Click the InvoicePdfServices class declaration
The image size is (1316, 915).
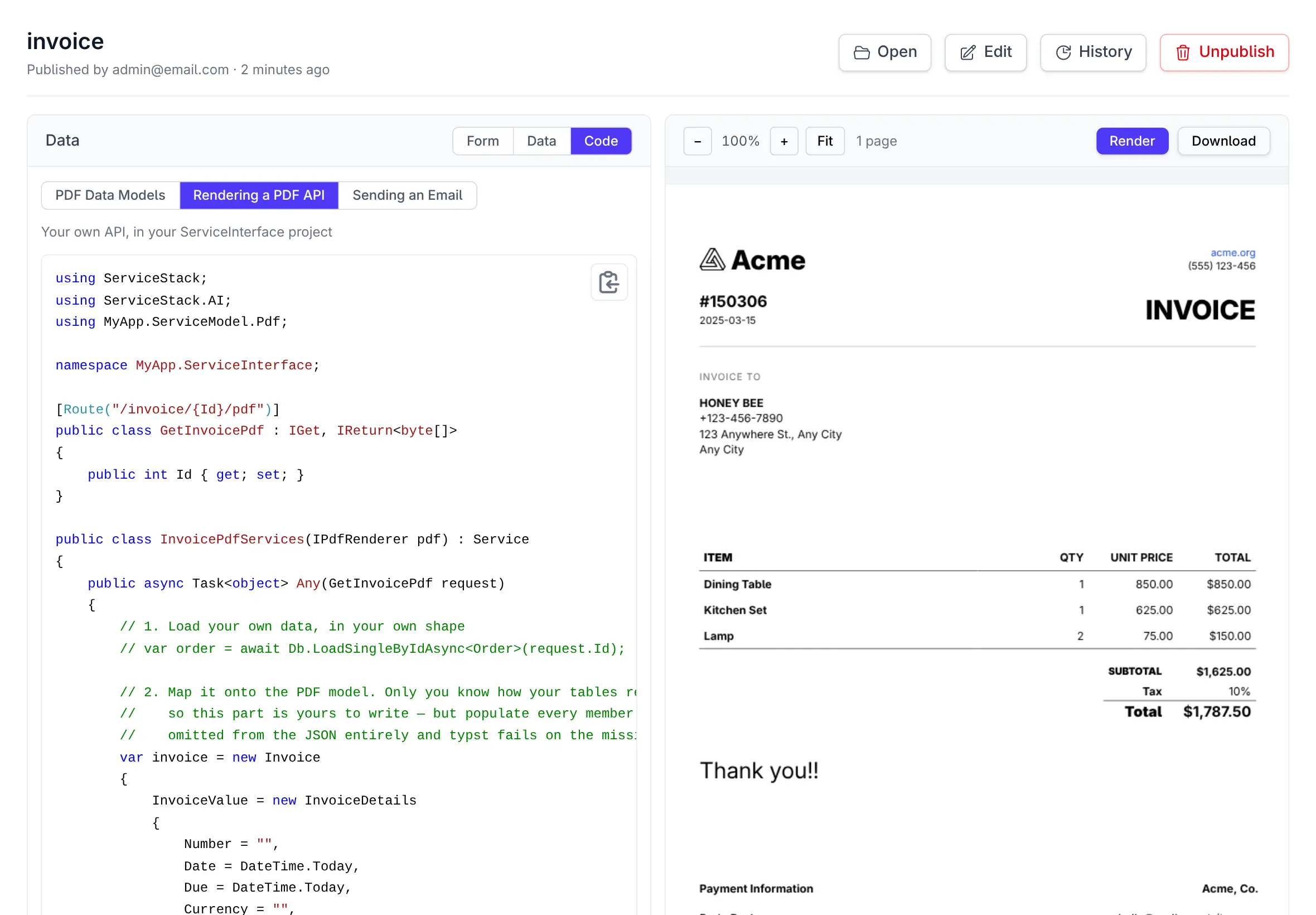click(292, 540)
